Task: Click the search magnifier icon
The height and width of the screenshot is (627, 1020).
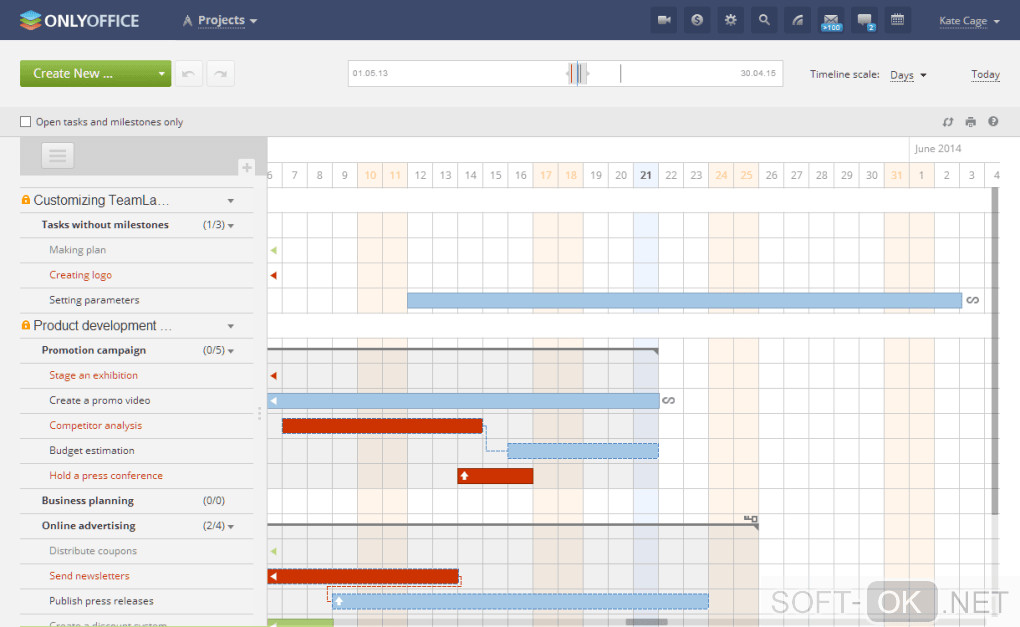Action: [764, 20]
